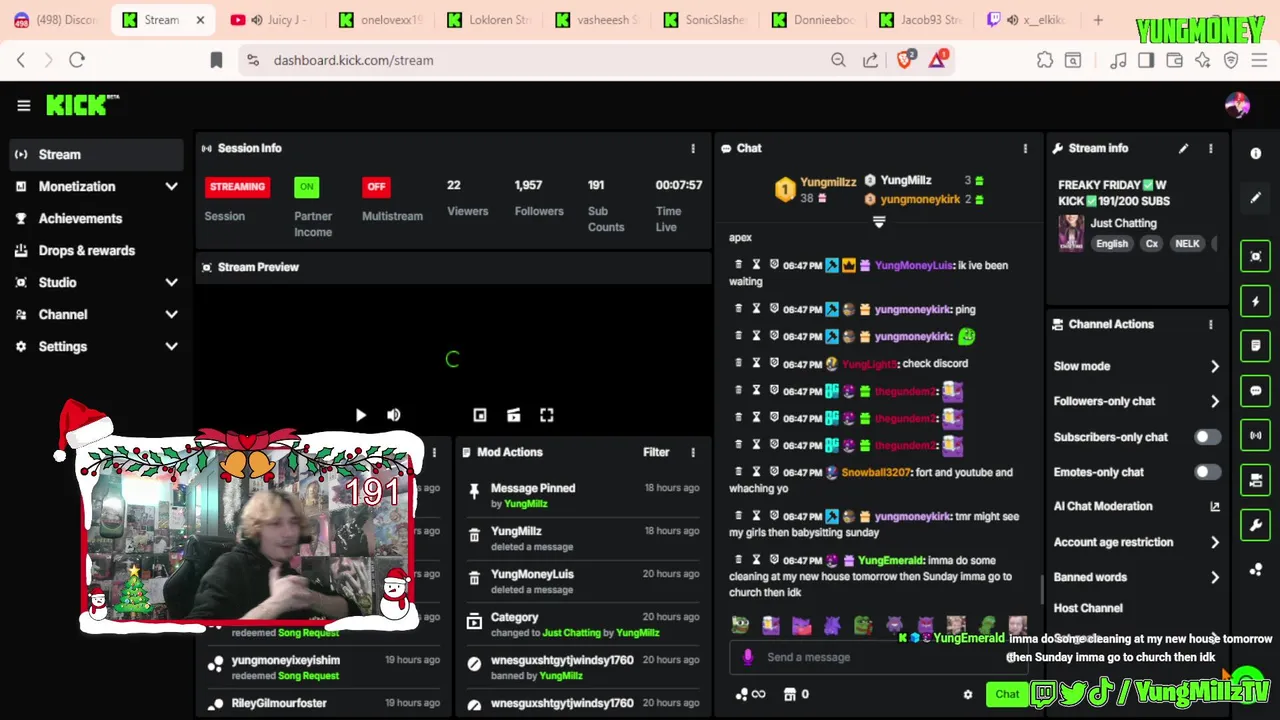Viewport: 1280px width, 720px height.
Task: Bookmark this page icon
Action: pyautogui.click(x=216, y=60)
